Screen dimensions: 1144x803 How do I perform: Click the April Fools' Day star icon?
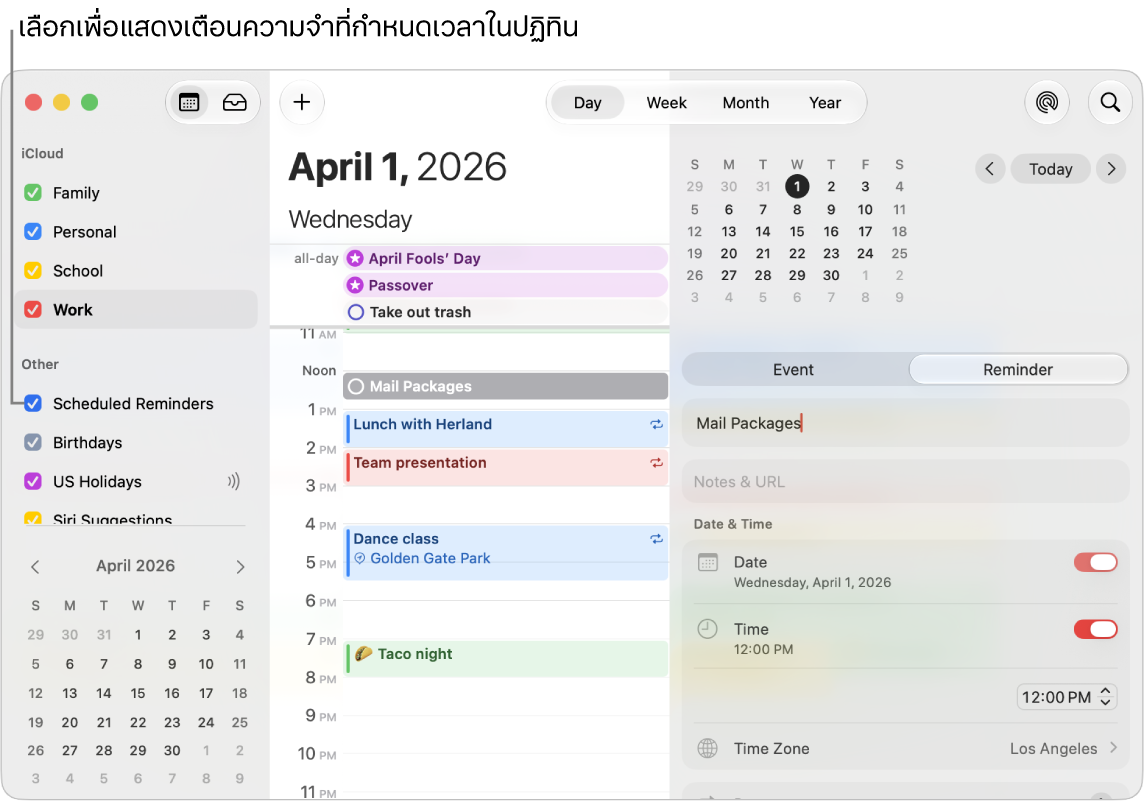pyautogui.click(x=355, y=259)
